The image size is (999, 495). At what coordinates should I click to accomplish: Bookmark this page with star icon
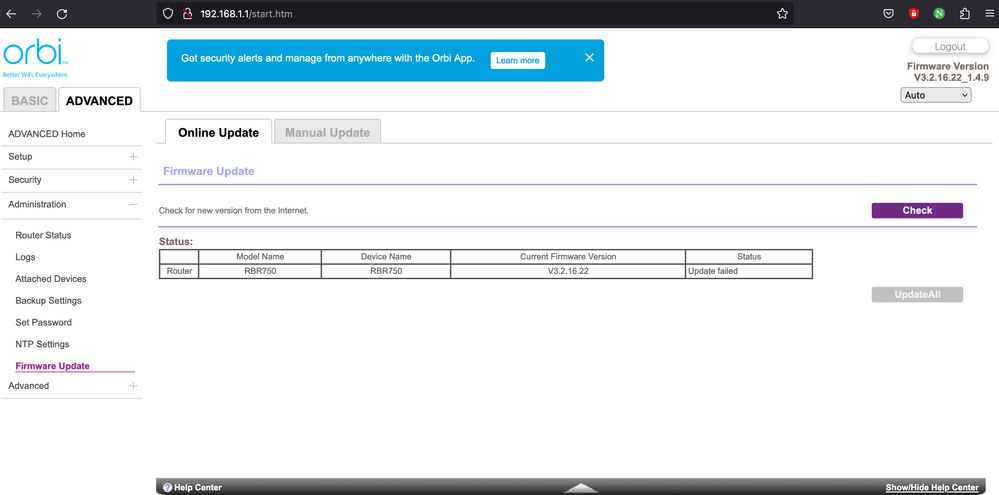coord(782,14)
